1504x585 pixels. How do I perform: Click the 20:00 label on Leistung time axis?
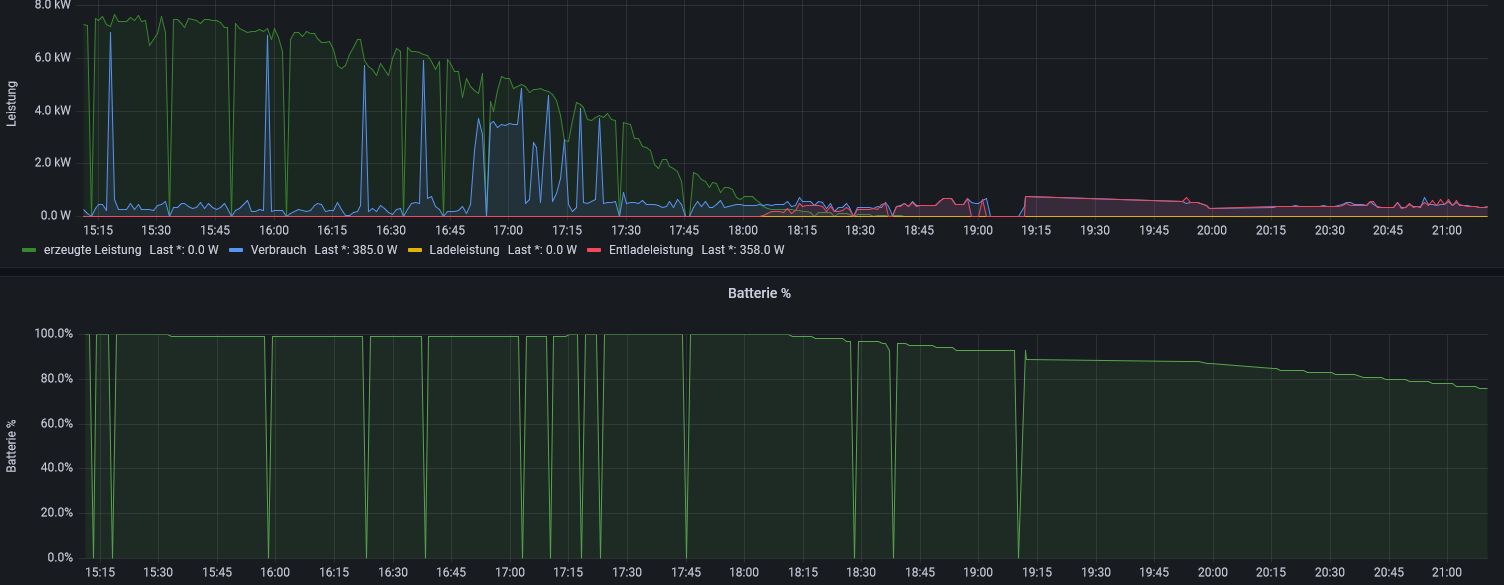(x=1212, y=230)
